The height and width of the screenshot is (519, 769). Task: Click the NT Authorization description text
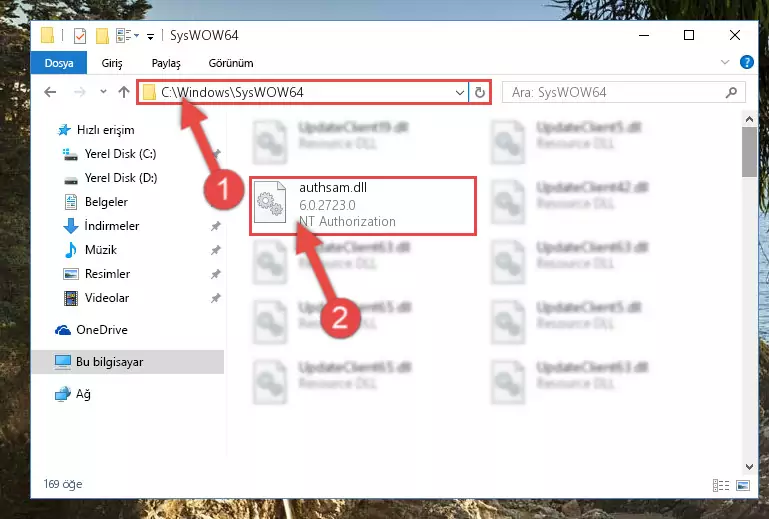pos(347,222)
